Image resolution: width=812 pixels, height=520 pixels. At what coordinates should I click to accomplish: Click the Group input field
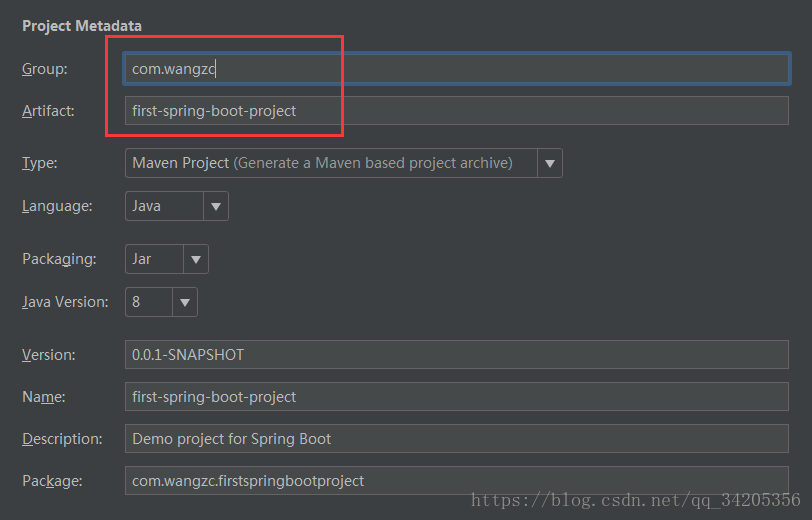point(457,68)
